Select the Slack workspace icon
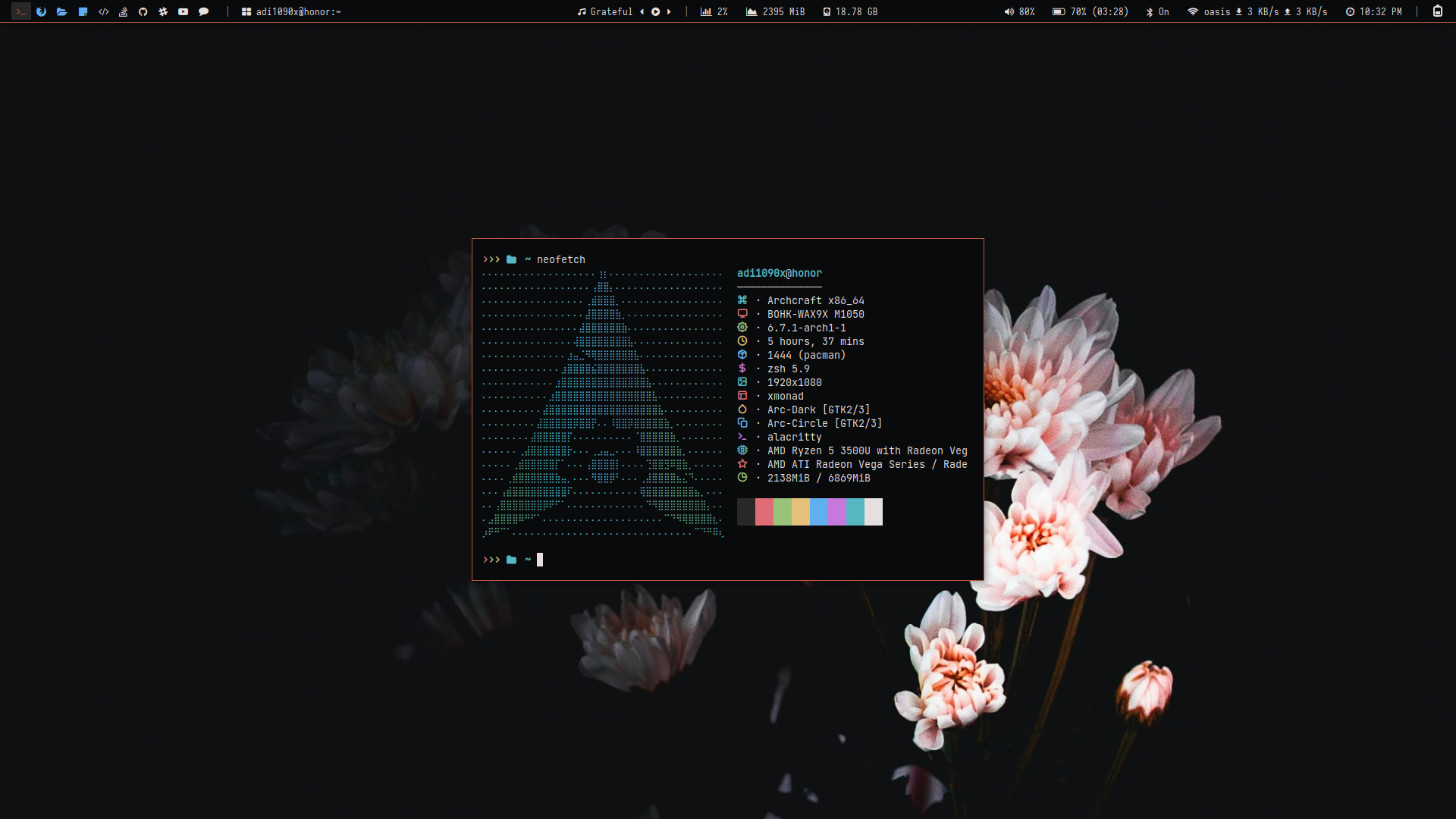The width and height of the screenshot is (1456, 819). pos(163,11)
